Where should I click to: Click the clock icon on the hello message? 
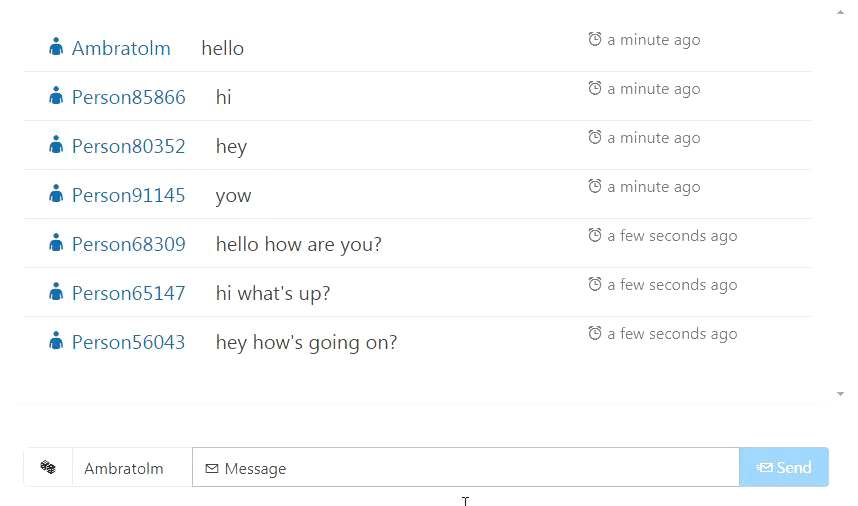pos(595,39)
